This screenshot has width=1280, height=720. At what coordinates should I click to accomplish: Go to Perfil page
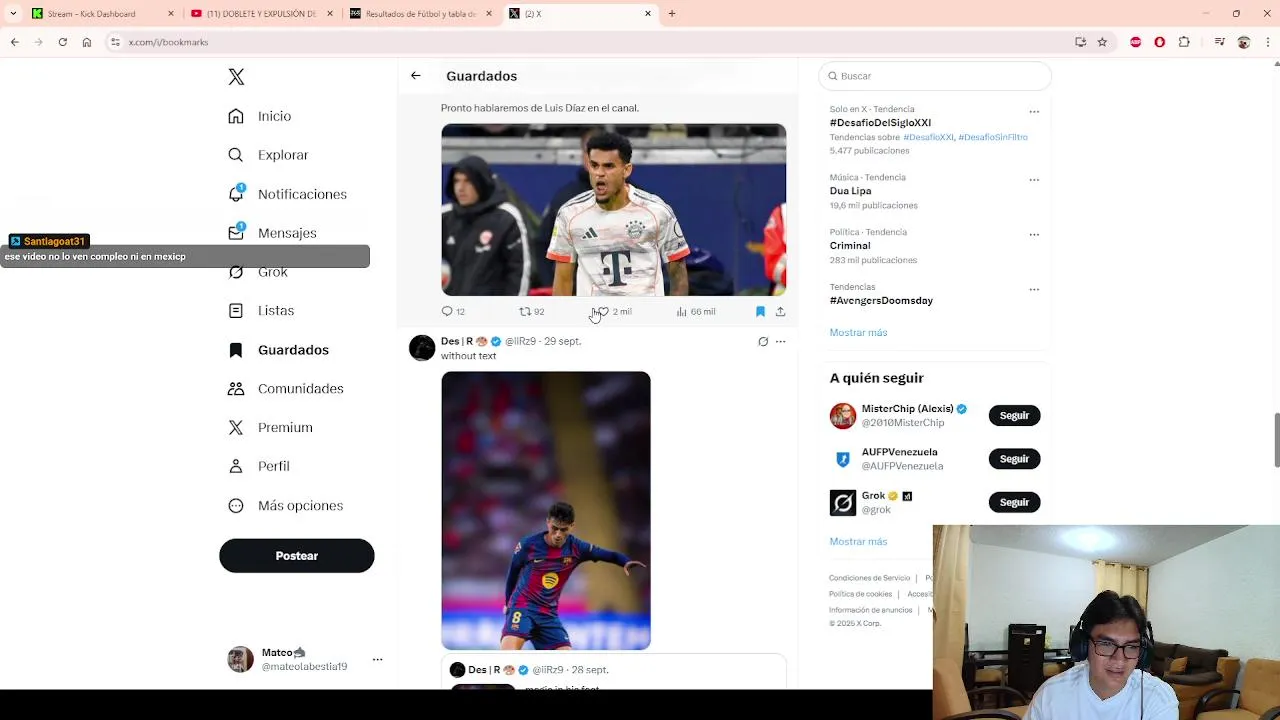pyautogui.click(x=259, y=466)
